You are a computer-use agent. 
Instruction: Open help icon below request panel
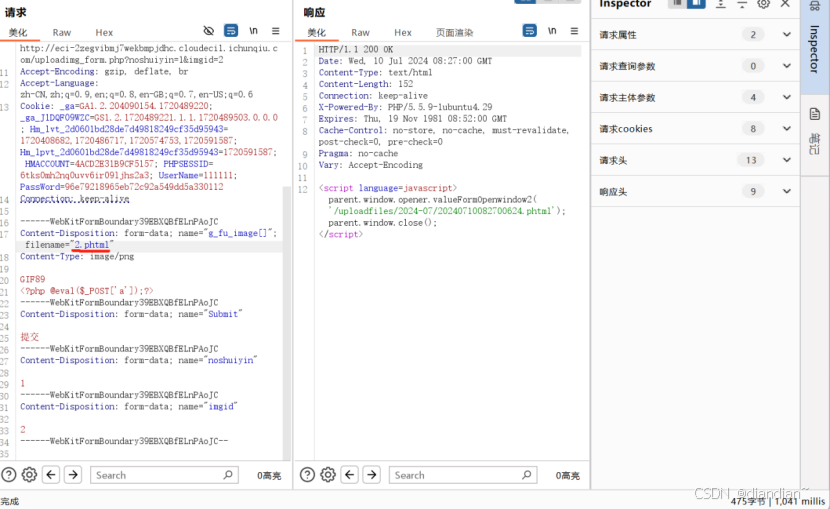(x=8, y=475)
